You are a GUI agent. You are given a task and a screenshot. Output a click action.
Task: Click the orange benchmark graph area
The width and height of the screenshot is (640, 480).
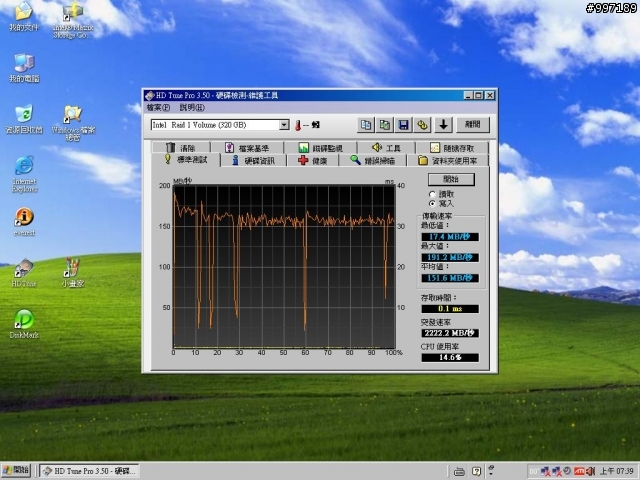click(x=284, y=267)
